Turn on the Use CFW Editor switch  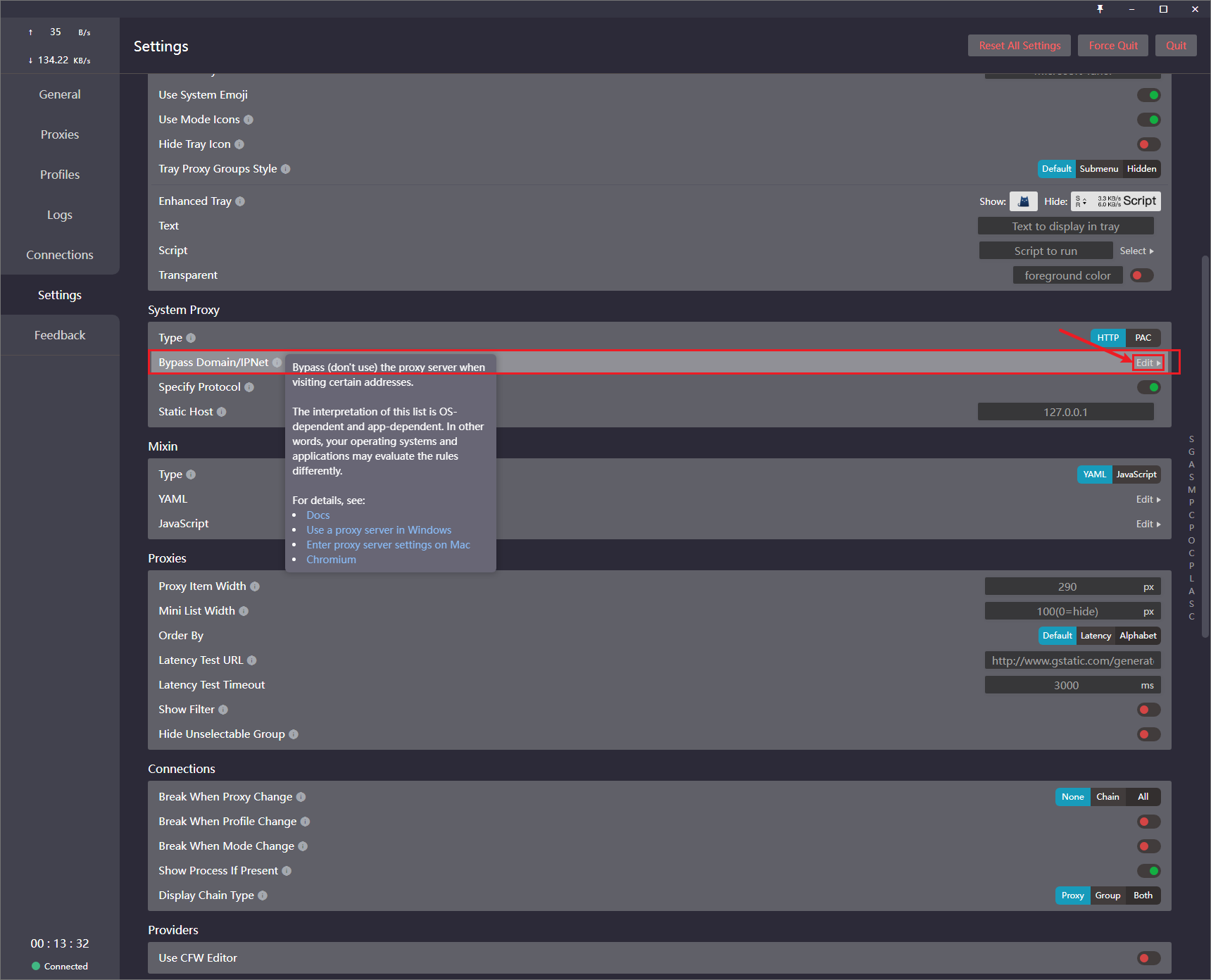coord(1149,958)
